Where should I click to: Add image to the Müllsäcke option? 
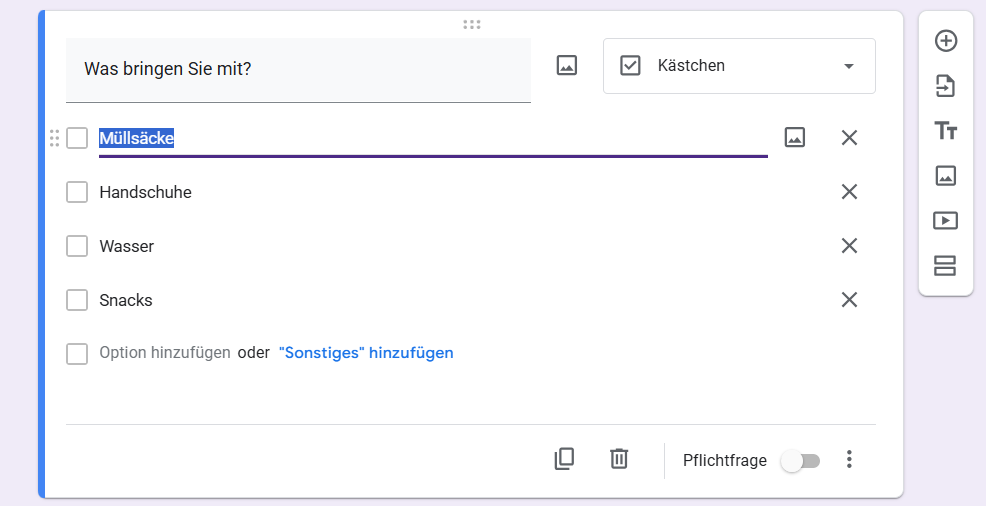point(795,138)
